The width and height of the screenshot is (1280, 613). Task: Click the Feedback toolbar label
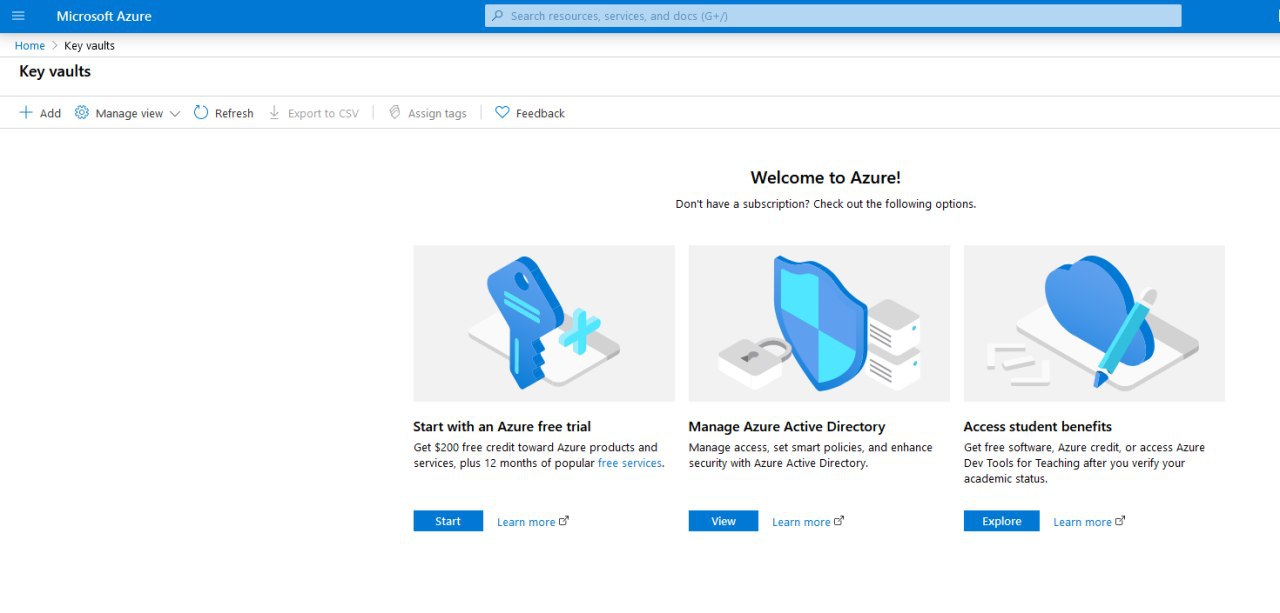coord(540,114)
